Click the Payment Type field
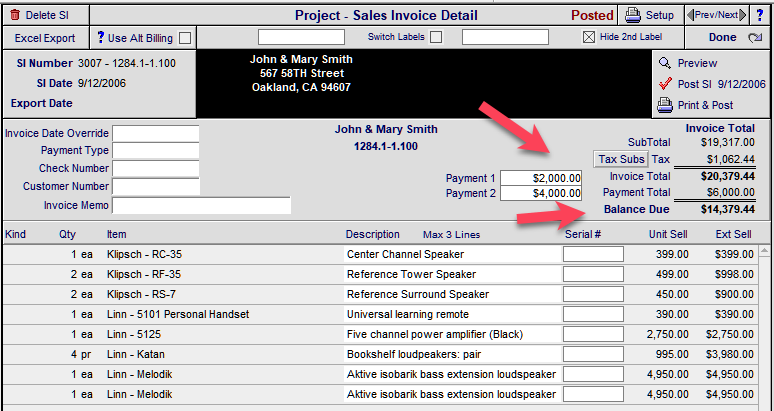The height and width of the screenshot is (411, 774). pyautogui.click(x=155, y=150)
